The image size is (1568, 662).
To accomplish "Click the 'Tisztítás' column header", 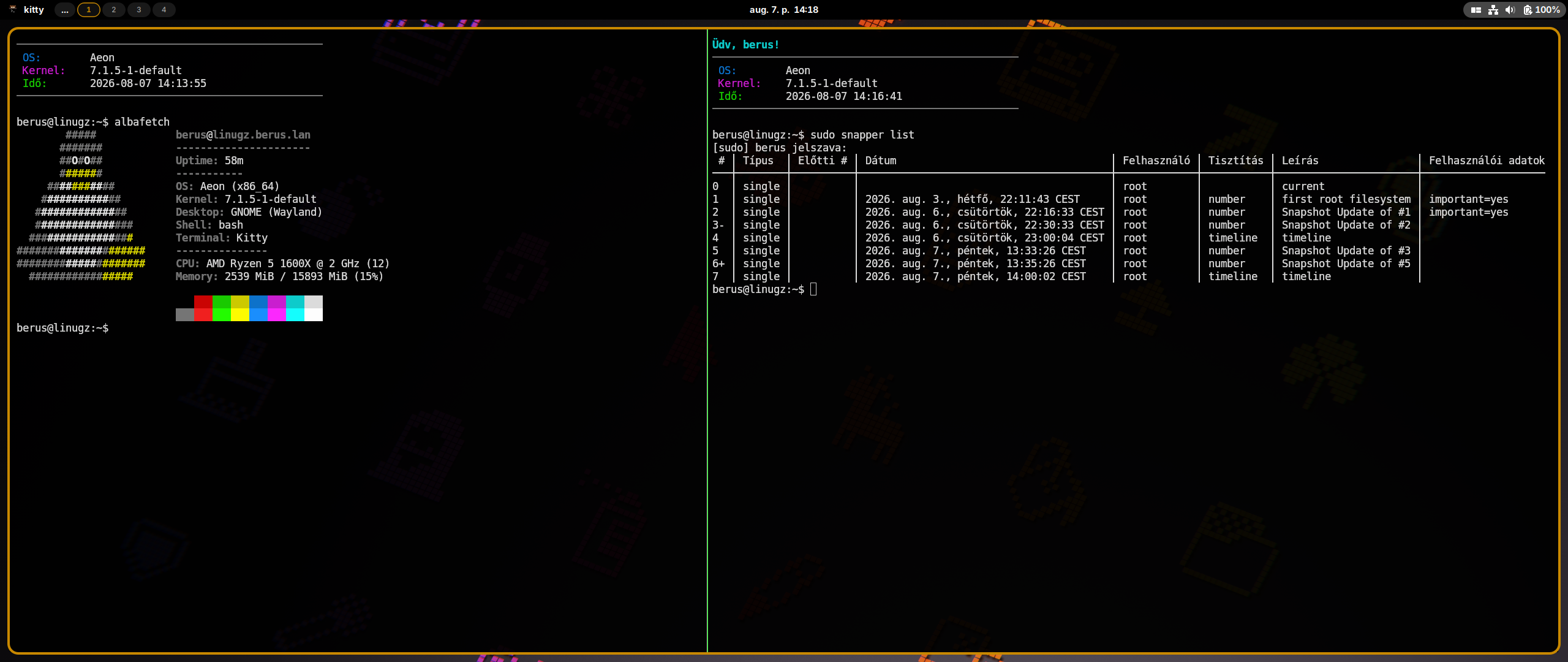I will pos(1236,161).
